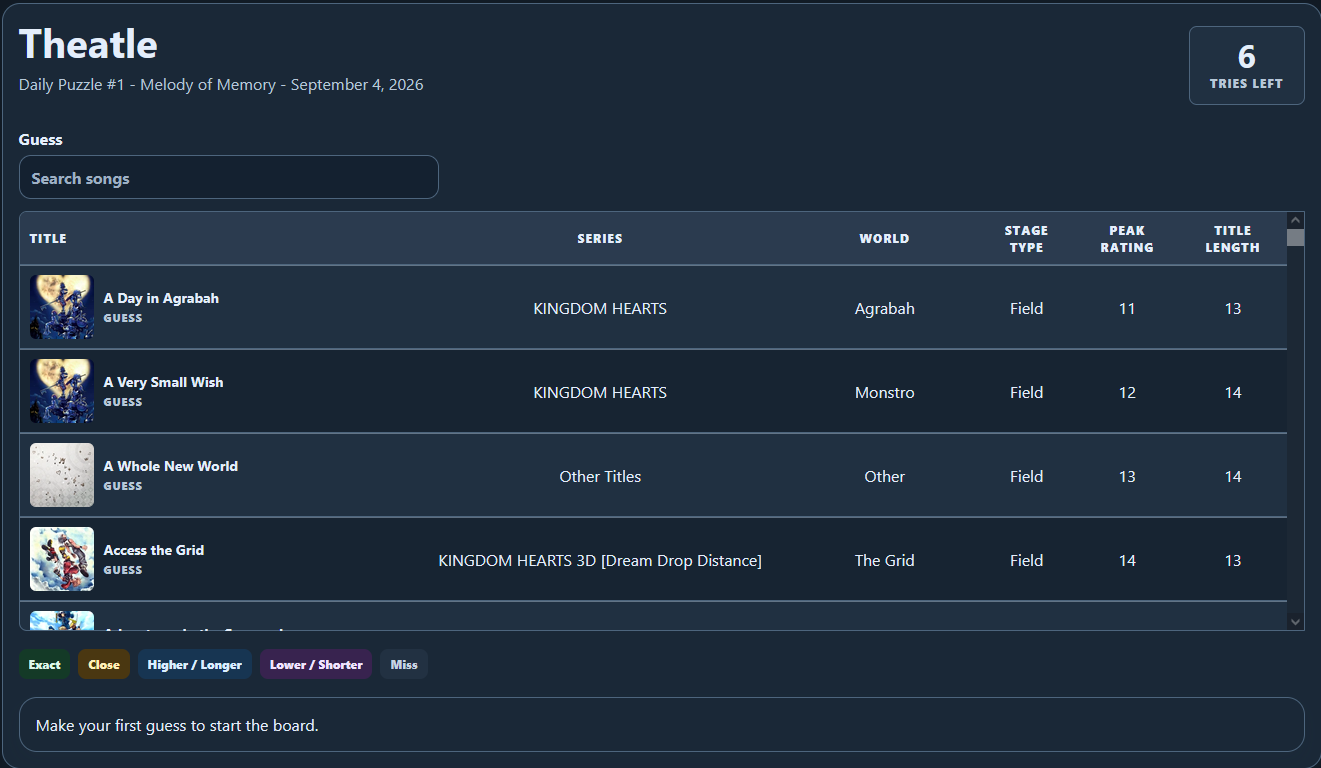
Task: Select the Access the Grid album thumbnail
Action: click(x=62, y=559)
